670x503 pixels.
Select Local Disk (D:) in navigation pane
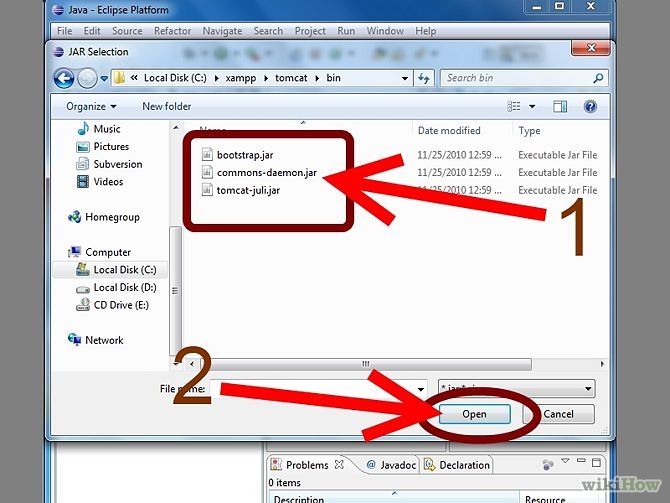click(x=125, y=287)
